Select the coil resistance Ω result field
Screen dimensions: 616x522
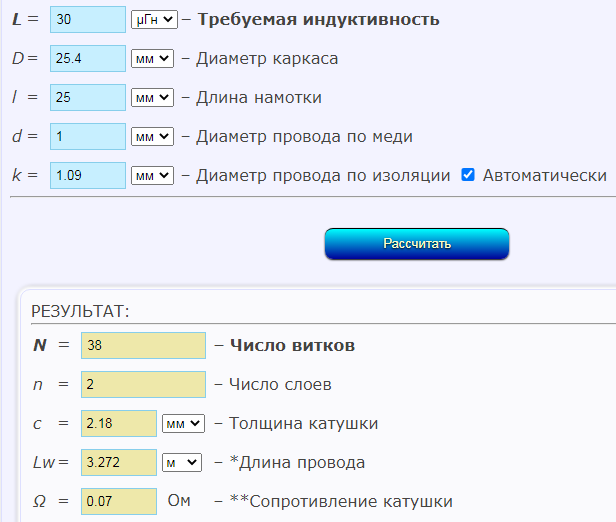click(x=119, y=502)
